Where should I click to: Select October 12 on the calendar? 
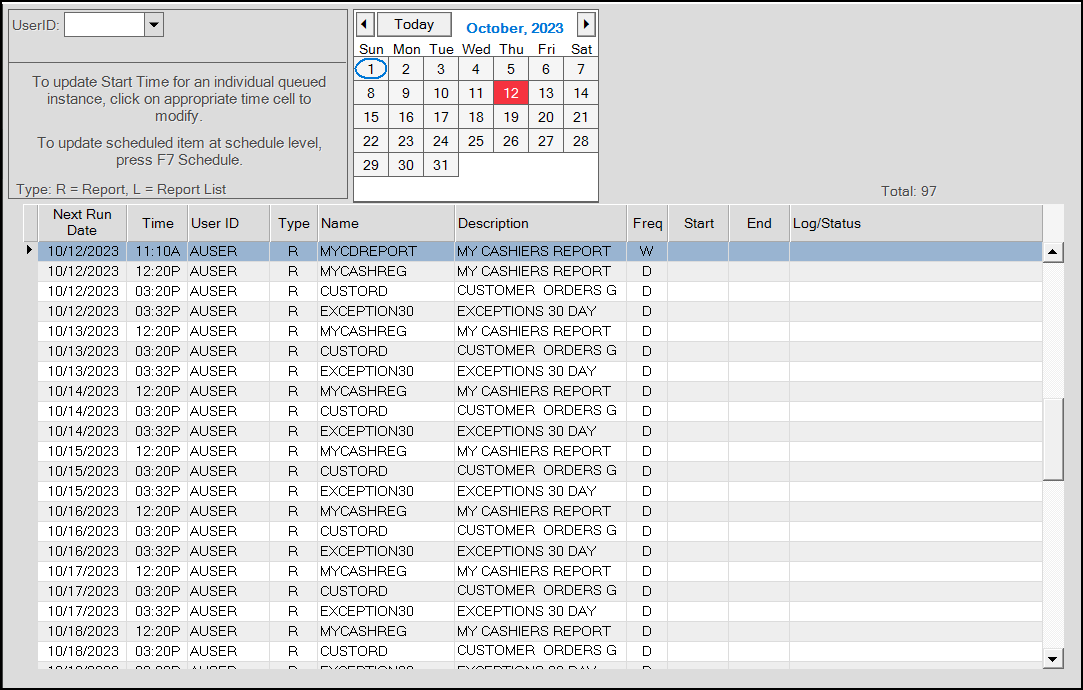pyautogui.click(x=511, y=92)
